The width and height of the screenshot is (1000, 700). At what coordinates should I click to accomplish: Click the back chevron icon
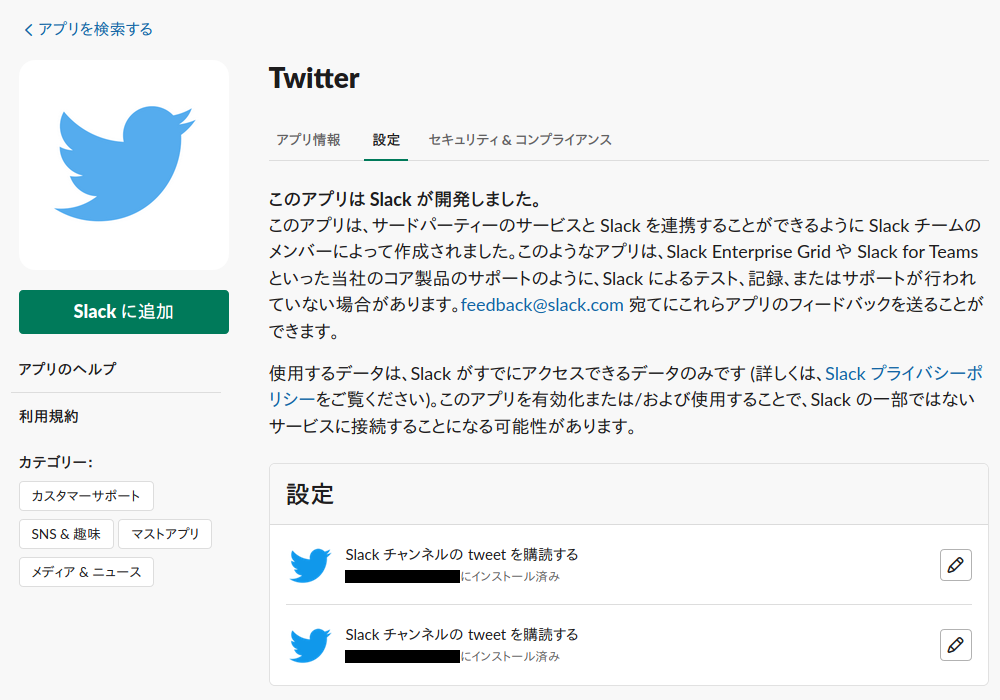(x=29, y=30)
